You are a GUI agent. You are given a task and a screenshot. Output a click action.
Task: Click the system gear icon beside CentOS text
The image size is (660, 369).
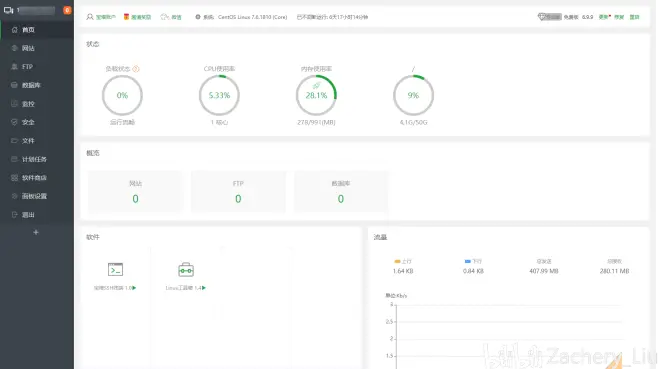click(x=198, y=17)
